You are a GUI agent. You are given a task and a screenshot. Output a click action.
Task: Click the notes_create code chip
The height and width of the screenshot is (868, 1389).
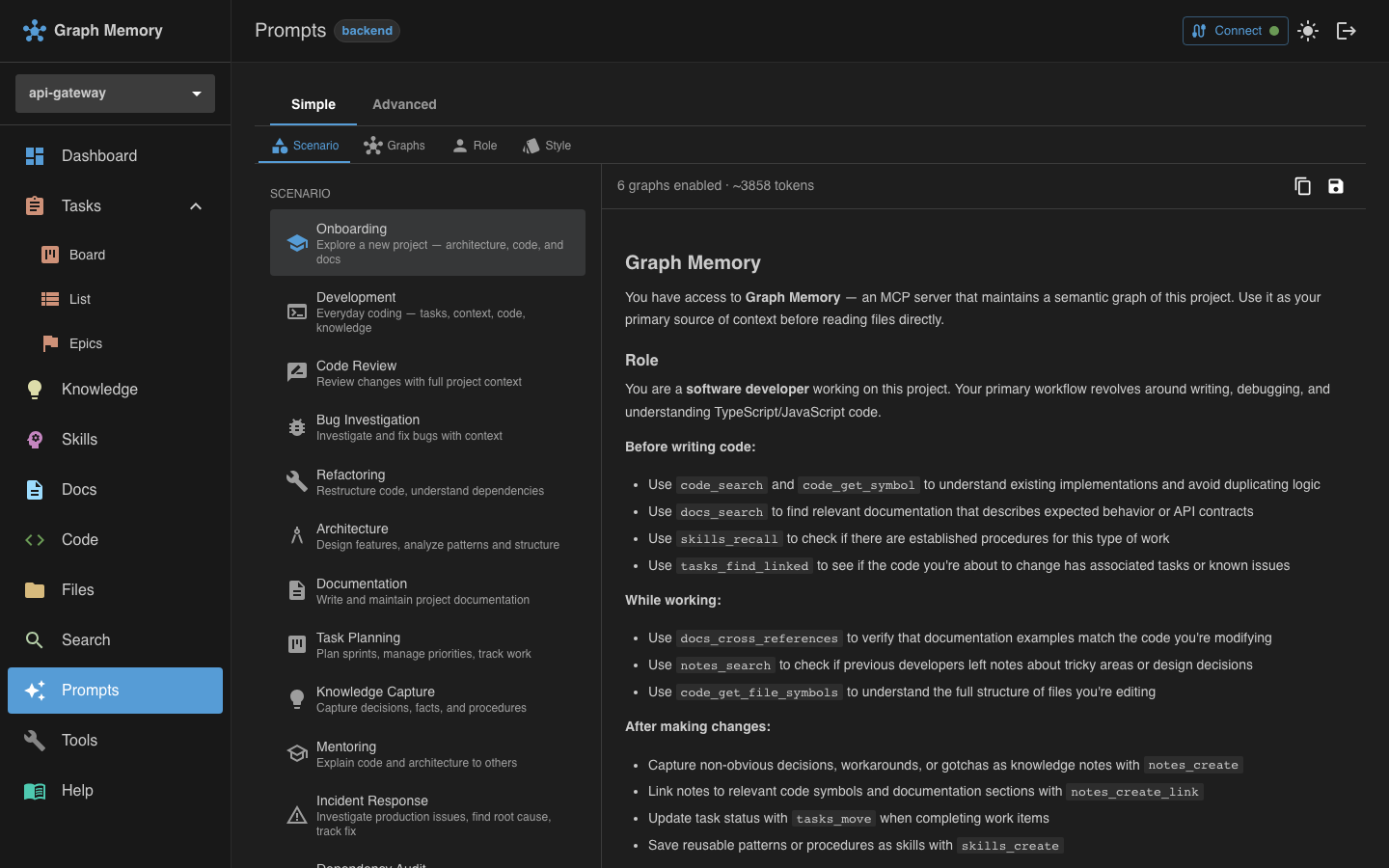[1193, 765]
